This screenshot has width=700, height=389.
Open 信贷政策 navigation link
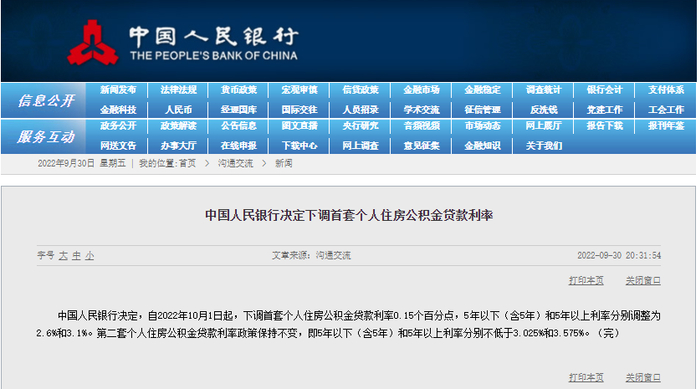tap(361, 90)
